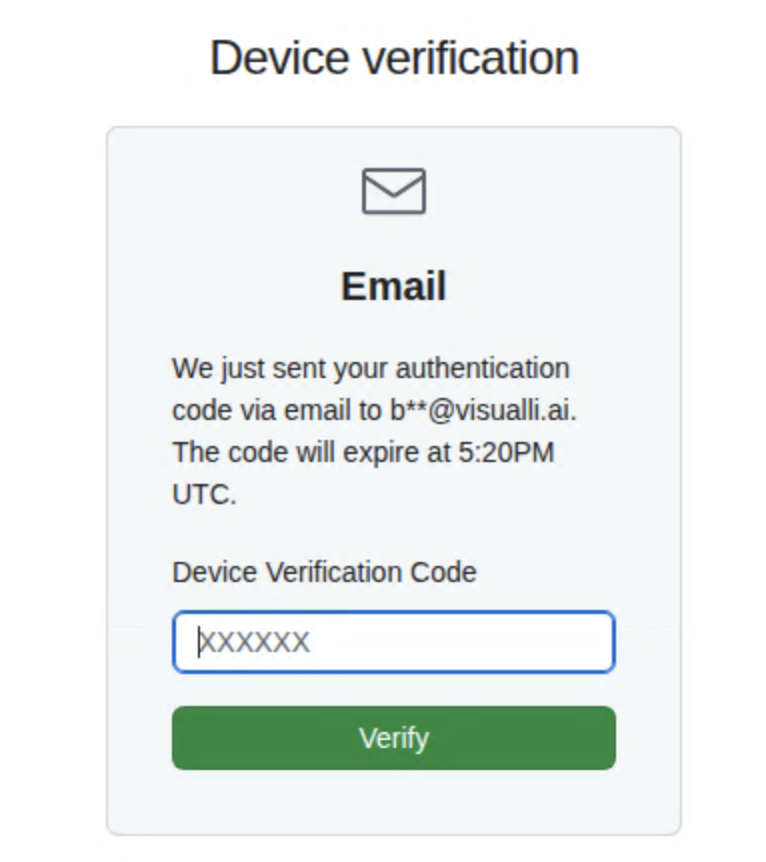This screenshot has height=862, width=766.
Task: Click the envelope mail icon
Action: [393, 191]
